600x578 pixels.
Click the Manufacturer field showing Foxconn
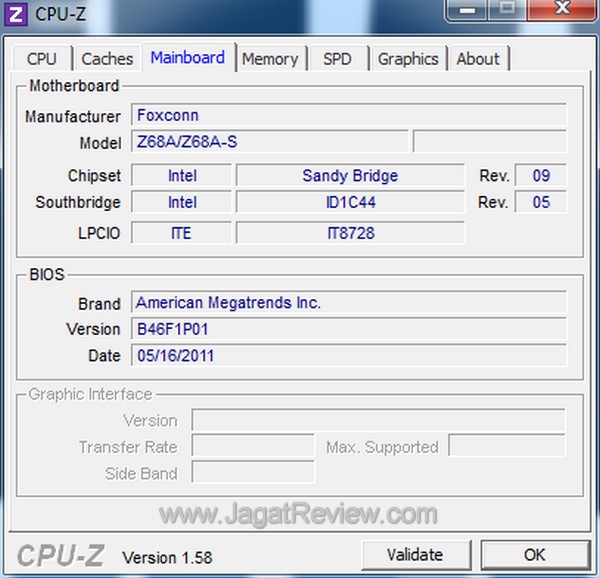(x=349, y=114)
